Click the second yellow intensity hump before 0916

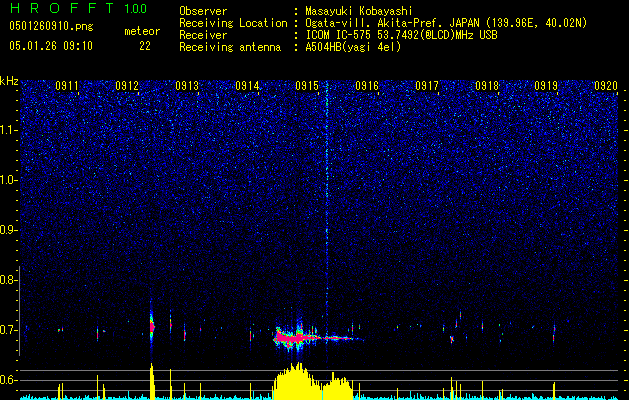pos(338,386)
